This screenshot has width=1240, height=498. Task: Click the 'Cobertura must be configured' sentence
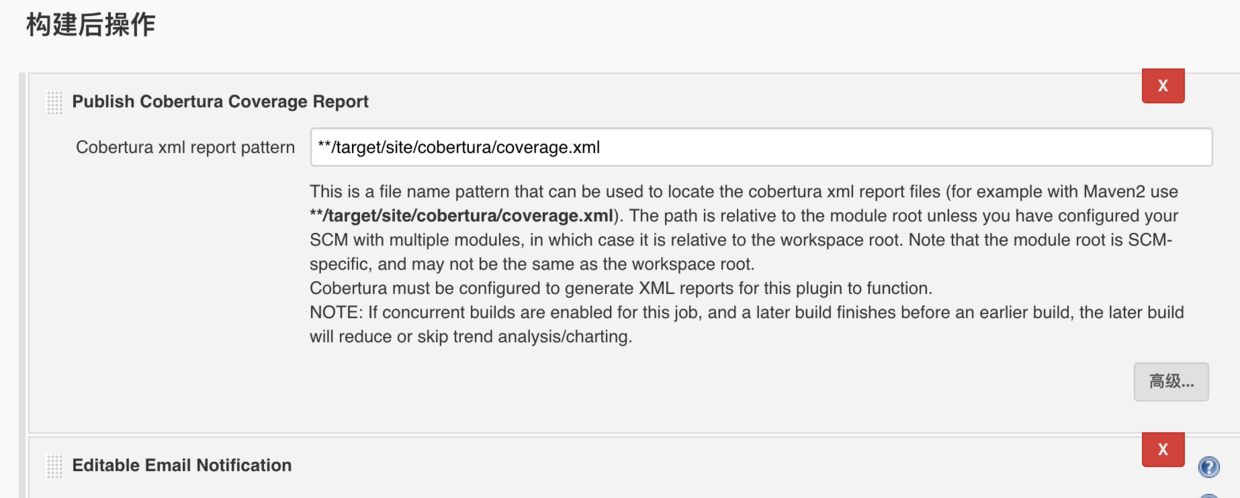tap(620, 289)
